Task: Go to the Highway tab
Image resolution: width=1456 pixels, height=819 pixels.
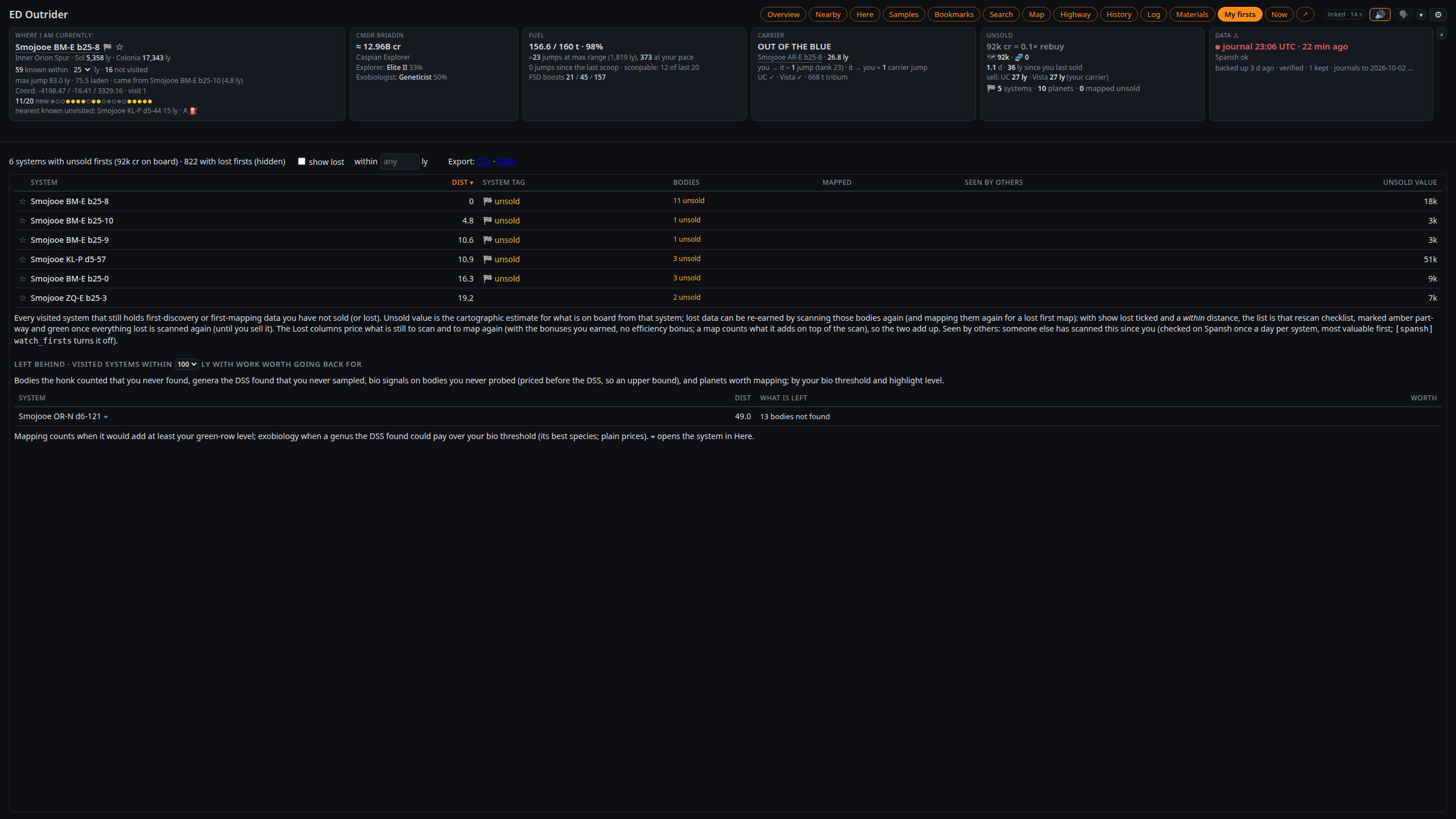Action: (x=1076, y=14)
